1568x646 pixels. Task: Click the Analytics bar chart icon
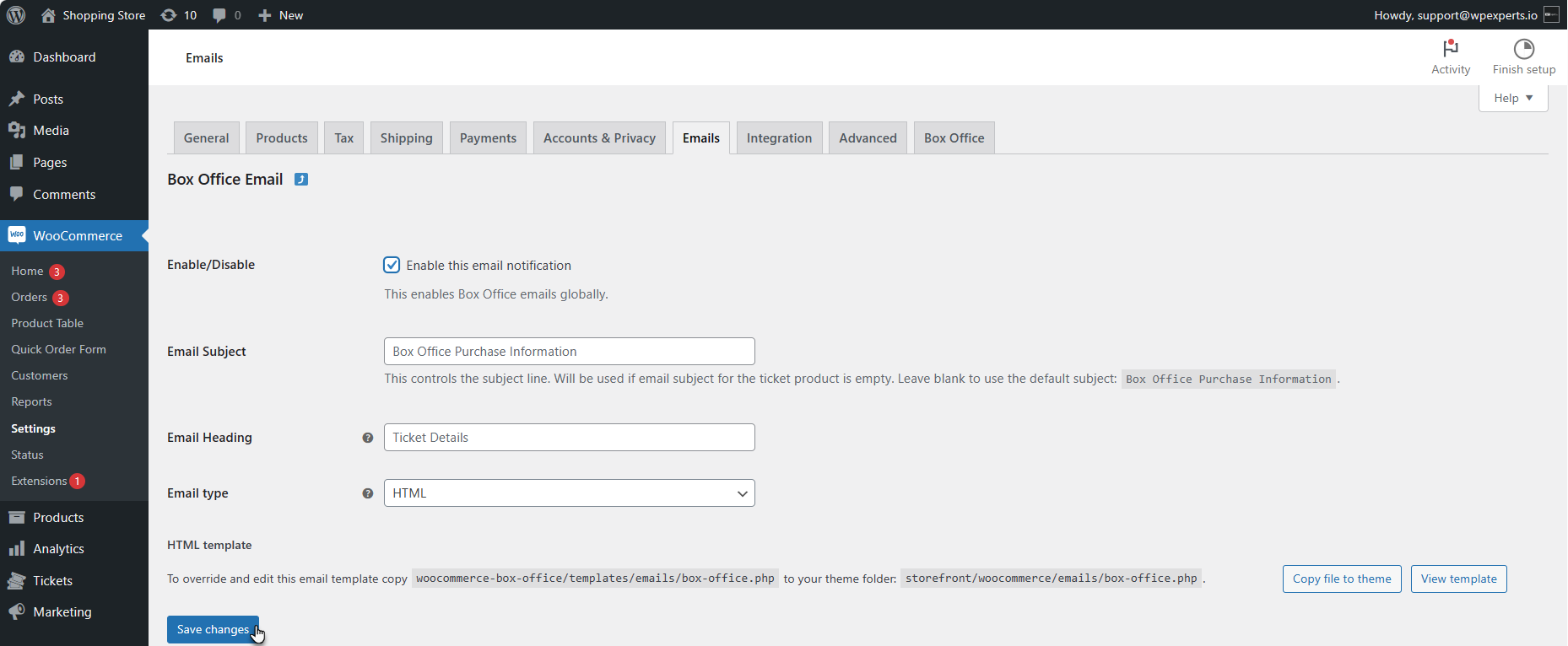pyautogui.click(x=17, y=549)
